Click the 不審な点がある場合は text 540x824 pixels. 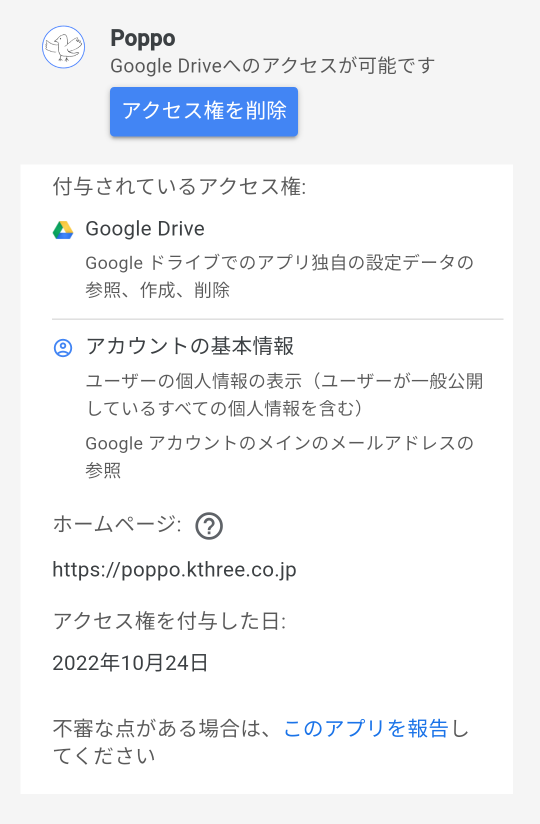[x=163, y=728]
